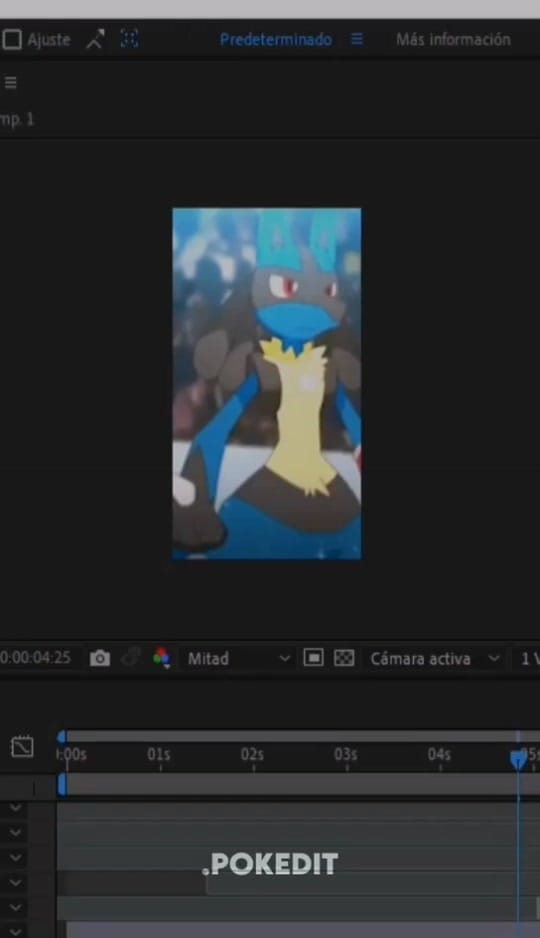
Task: Enable the Ajuste snapping checkbox
Action: pyautogui.click(x=12, y=39)
